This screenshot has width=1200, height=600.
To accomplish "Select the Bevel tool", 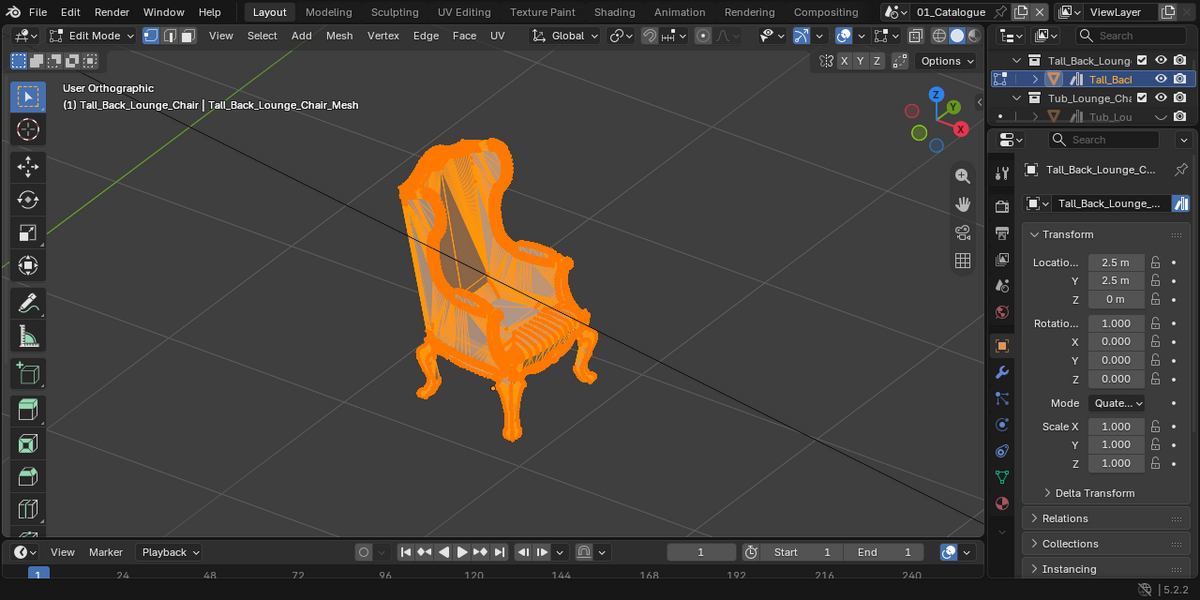I will pos(28,477).
